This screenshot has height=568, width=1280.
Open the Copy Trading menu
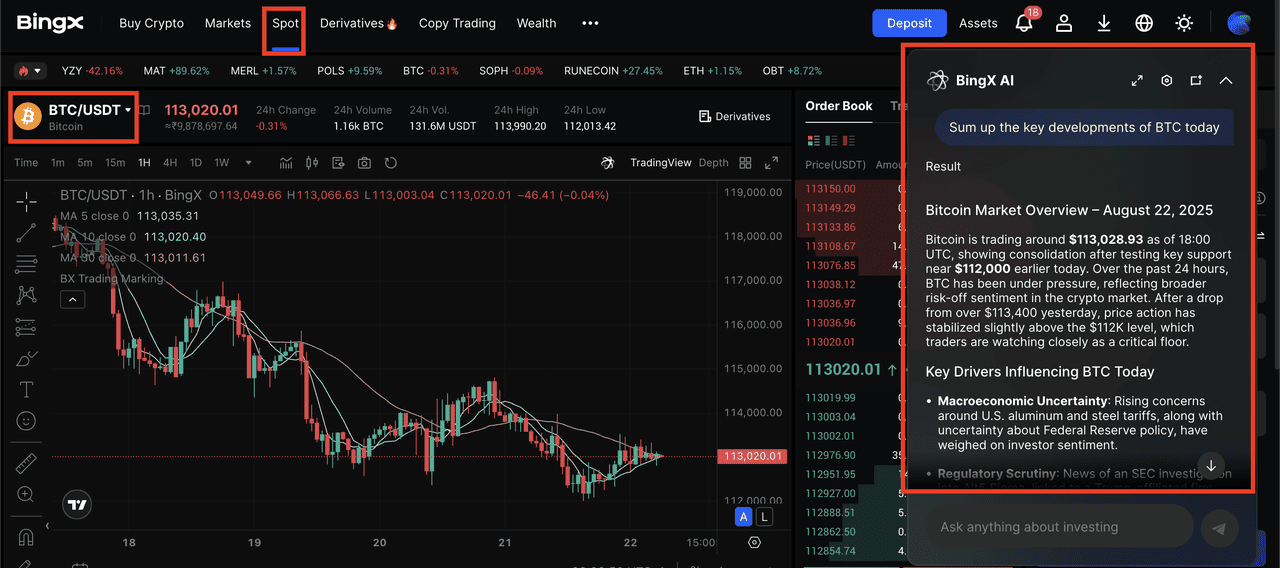[457, 23]
